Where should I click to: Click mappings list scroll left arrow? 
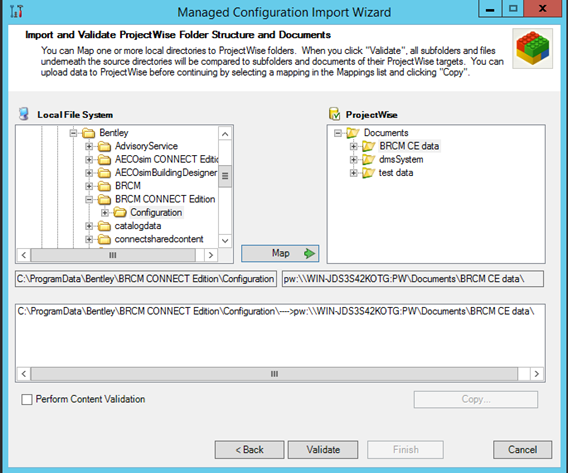tap(24, 374)
